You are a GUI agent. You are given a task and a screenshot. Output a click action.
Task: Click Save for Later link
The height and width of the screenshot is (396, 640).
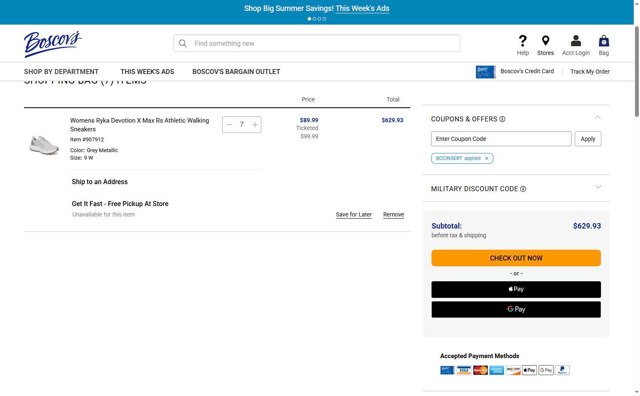pos(353,215)
